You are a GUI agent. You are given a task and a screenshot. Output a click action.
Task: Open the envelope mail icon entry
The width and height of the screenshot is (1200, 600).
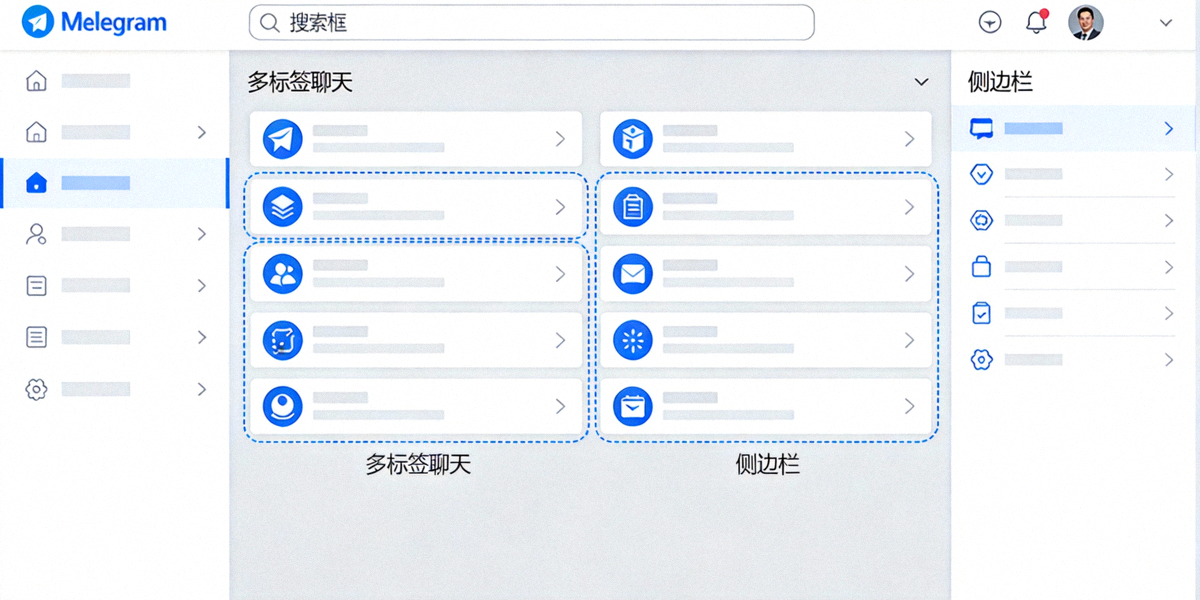click(632, 273)
